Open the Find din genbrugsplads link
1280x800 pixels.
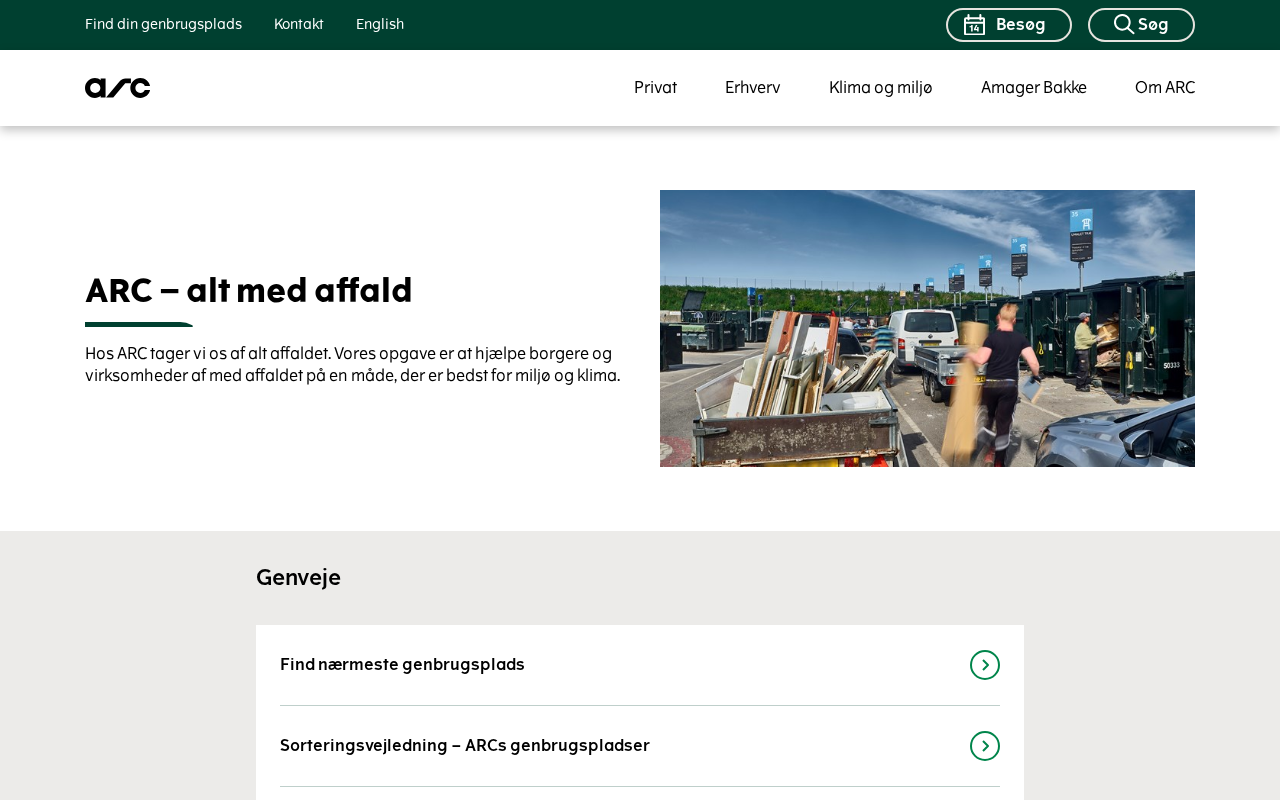tap(163, 24)
